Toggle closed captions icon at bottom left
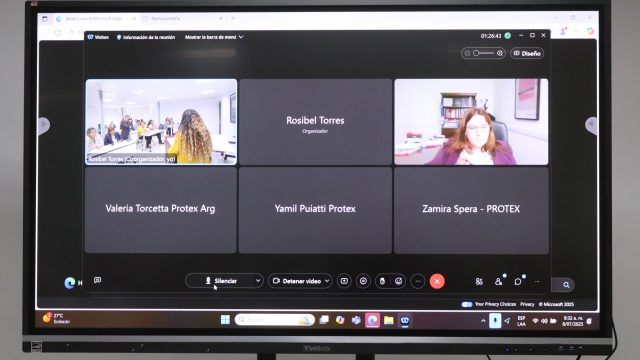This screenshot has width=640, height=360. [x=98, y=280]
